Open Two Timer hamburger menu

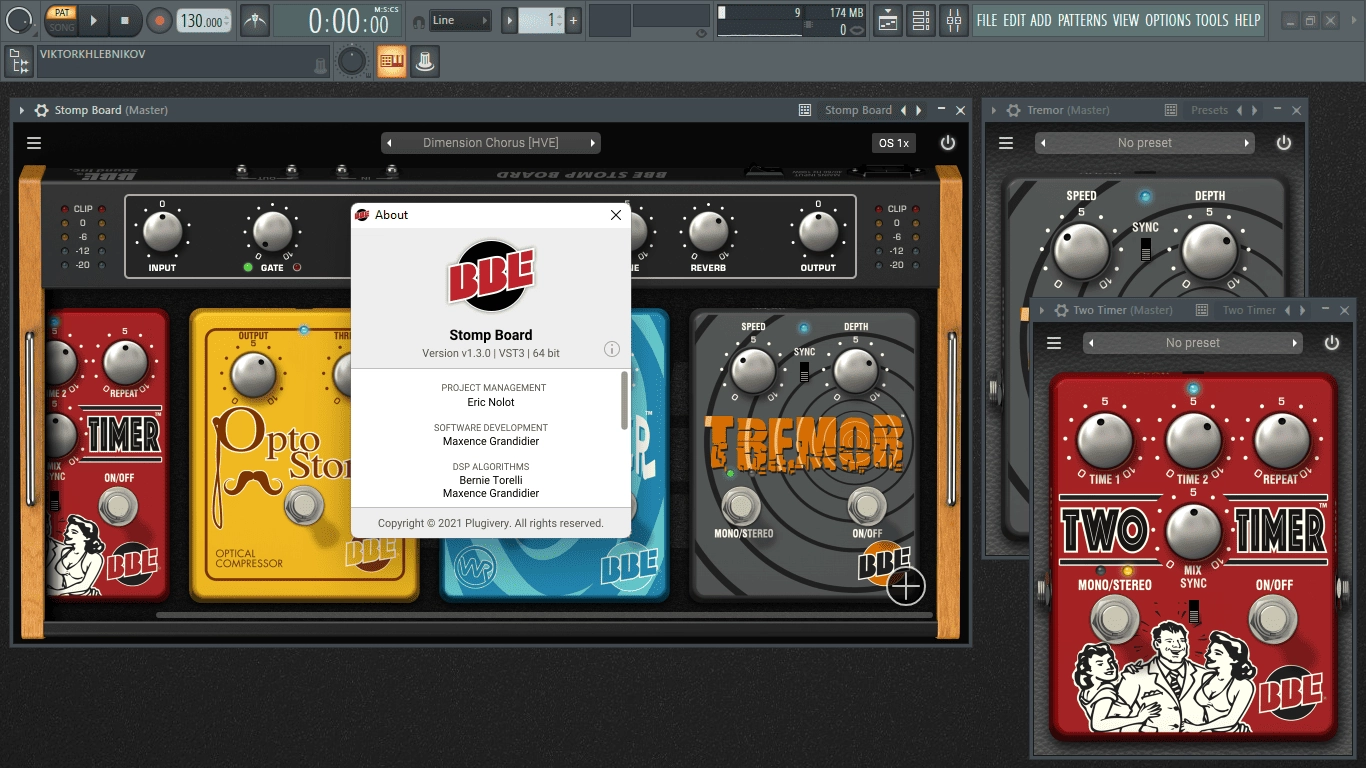click(1054, 343)
